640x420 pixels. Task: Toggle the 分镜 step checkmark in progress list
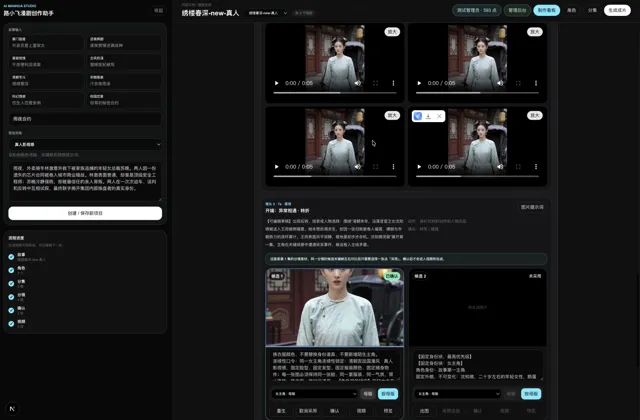(x=11, y=297)
